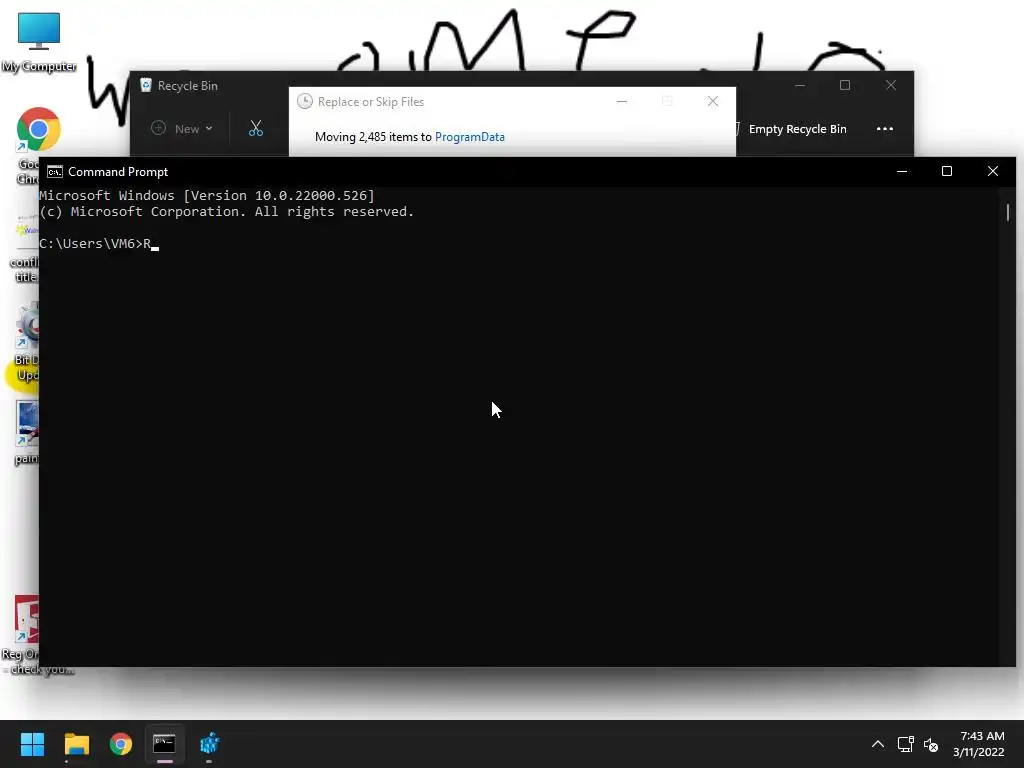Image resolution: width=1024 pixels, height=768 pixels.
Task: Click the 'Replace or Skip Files' title text
Action: point(371,102)
